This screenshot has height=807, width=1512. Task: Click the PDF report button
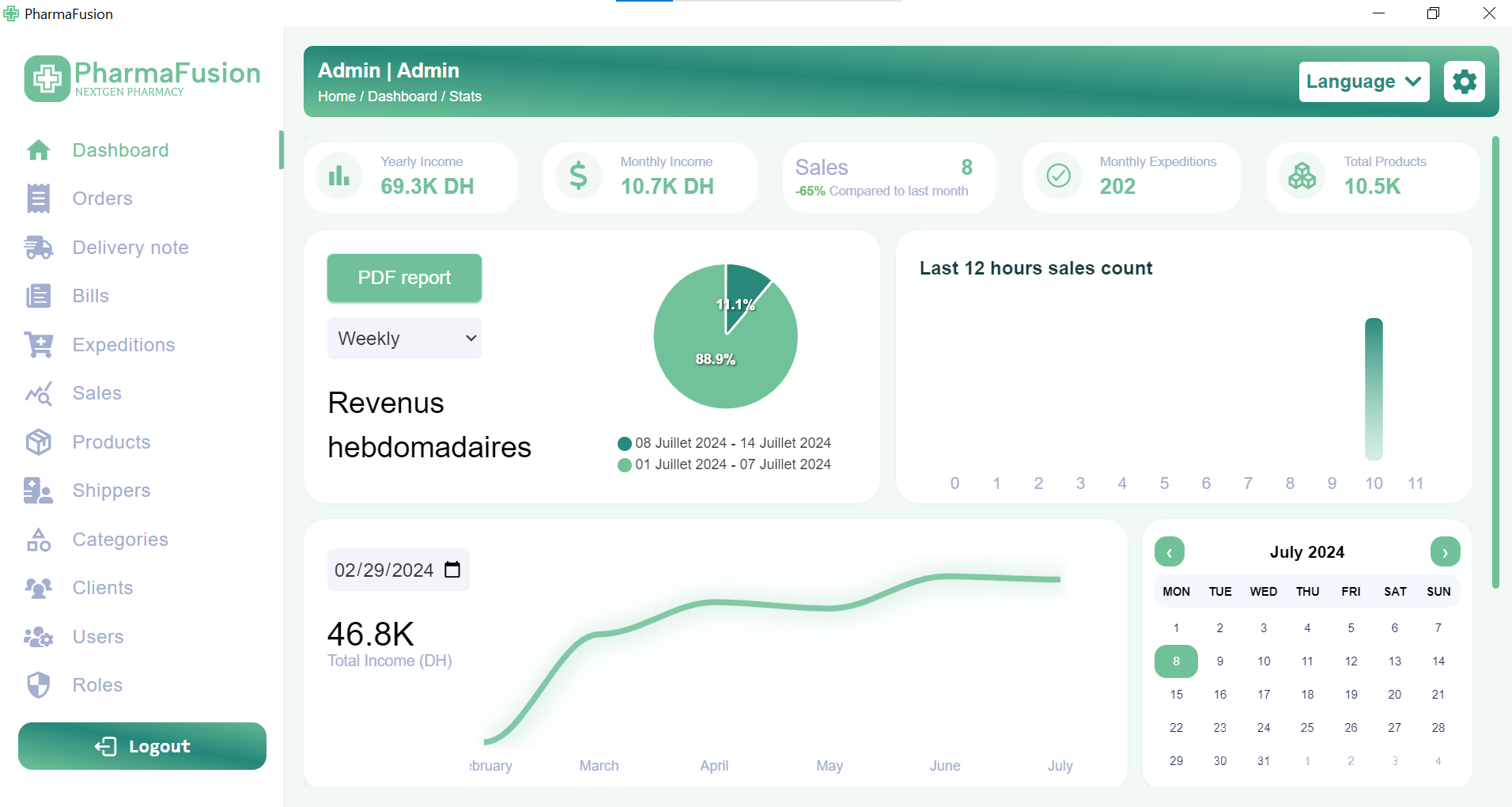[x=404, y=278]
